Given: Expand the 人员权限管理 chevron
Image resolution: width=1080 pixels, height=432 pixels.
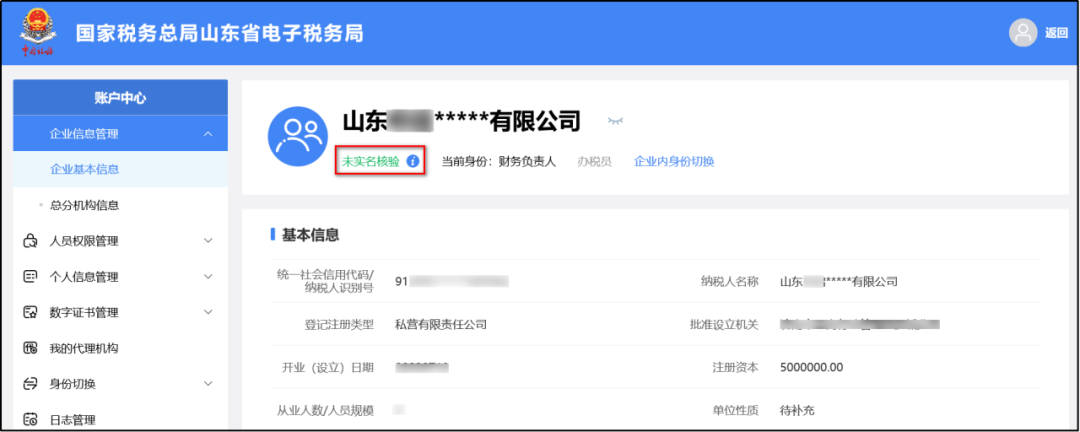Looking at the screenshot, I should pos(209,241).
